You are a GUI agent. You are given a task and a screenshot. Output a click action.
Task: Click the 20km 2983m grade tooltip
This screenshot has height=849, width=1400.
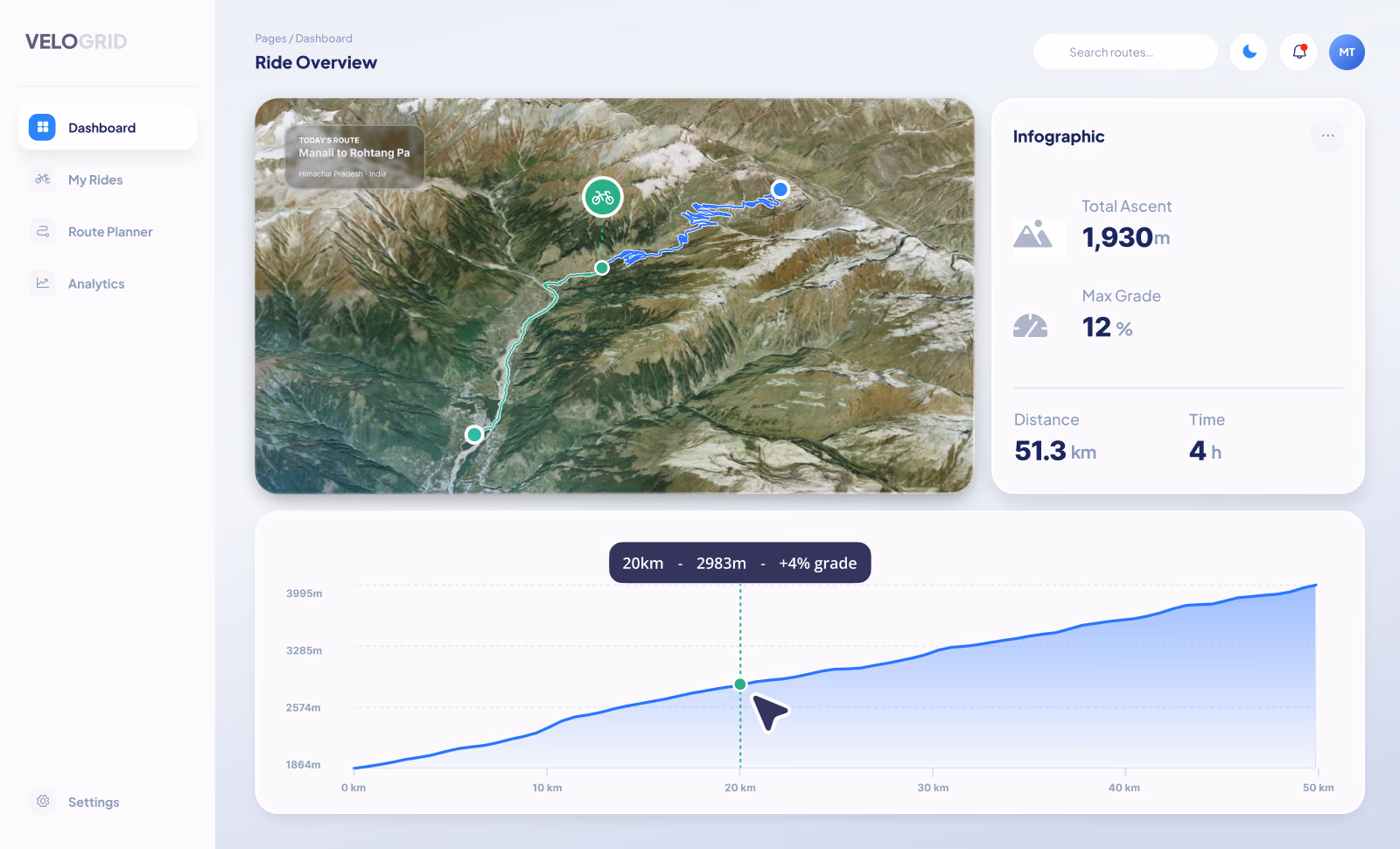(740, 563)
